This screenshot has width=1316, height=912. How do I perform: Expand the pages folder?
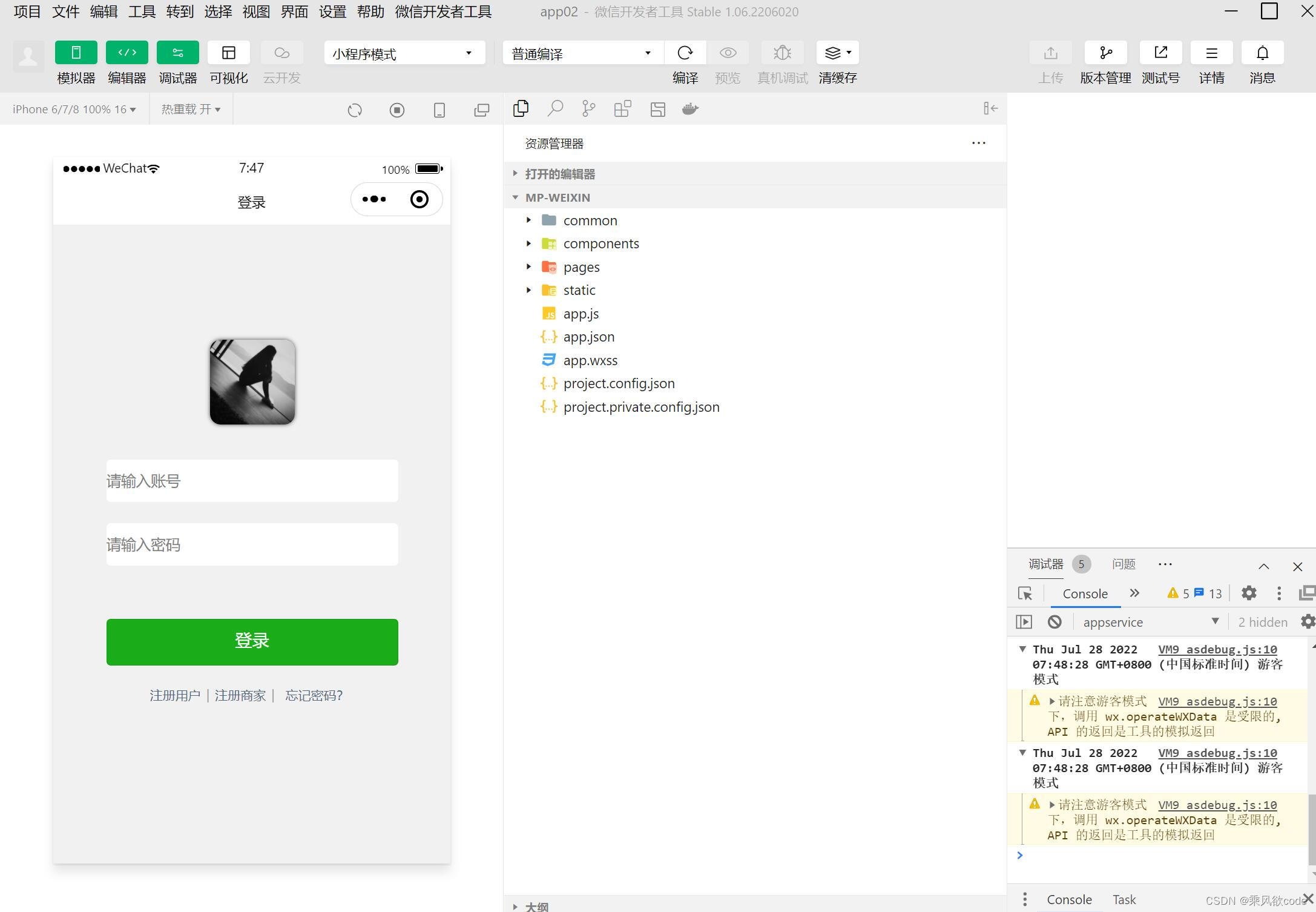pos(581,267)
